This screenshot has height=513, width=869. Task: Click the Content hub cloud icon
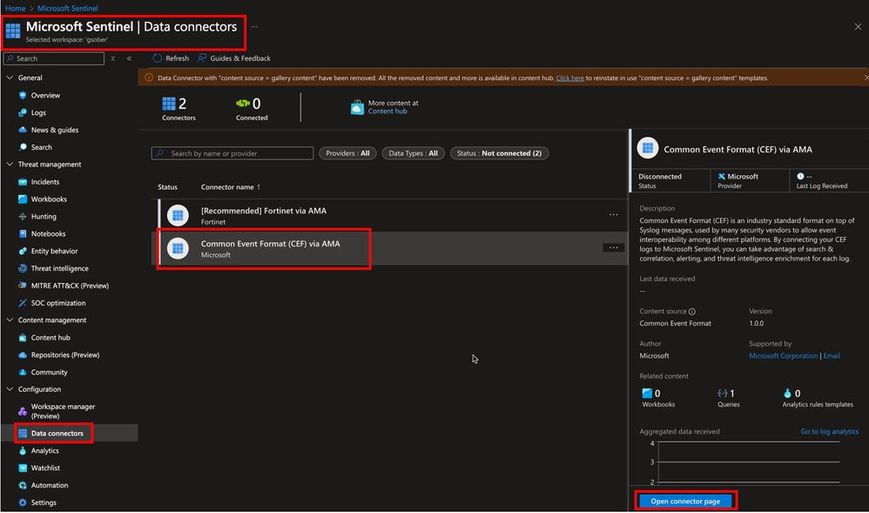tap(357, 107)
